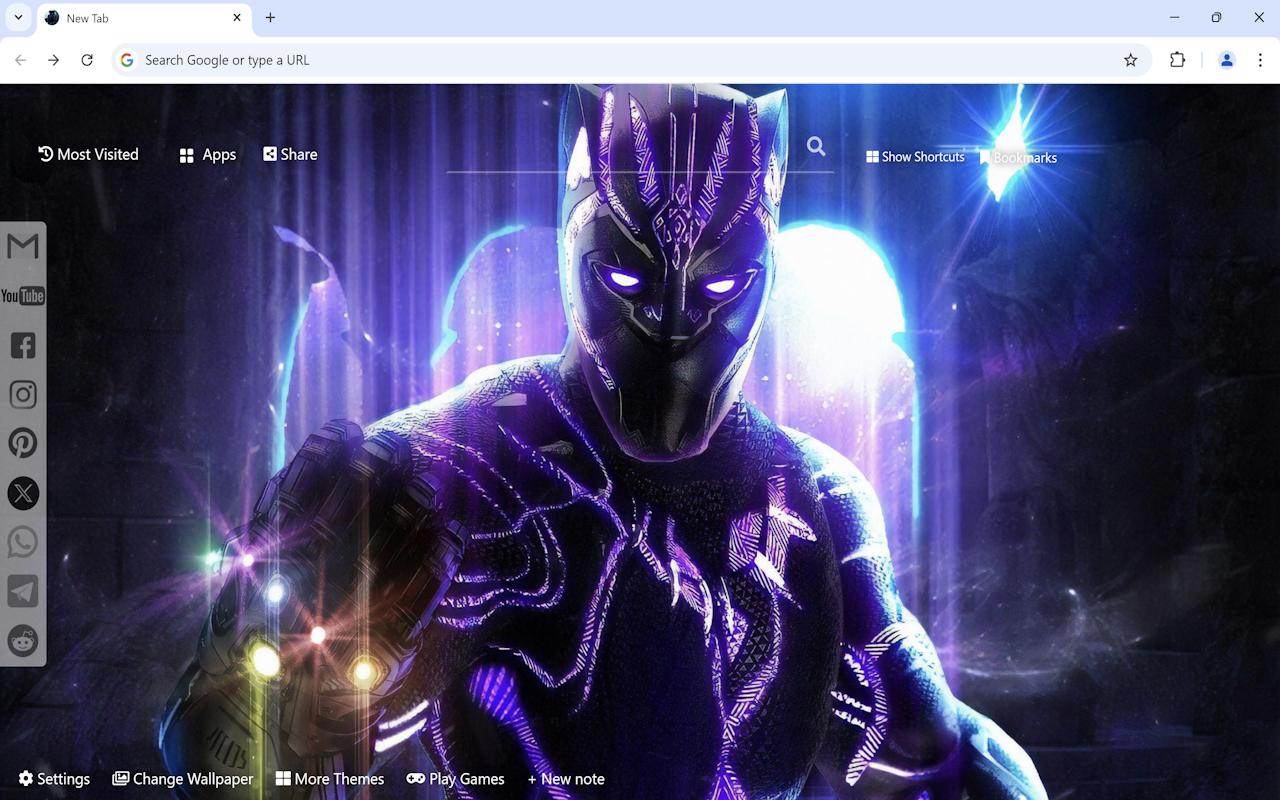Open Gmail from the sidebar
The width and height of the screenshot is (1280, 800).
(x=23, y=246)
